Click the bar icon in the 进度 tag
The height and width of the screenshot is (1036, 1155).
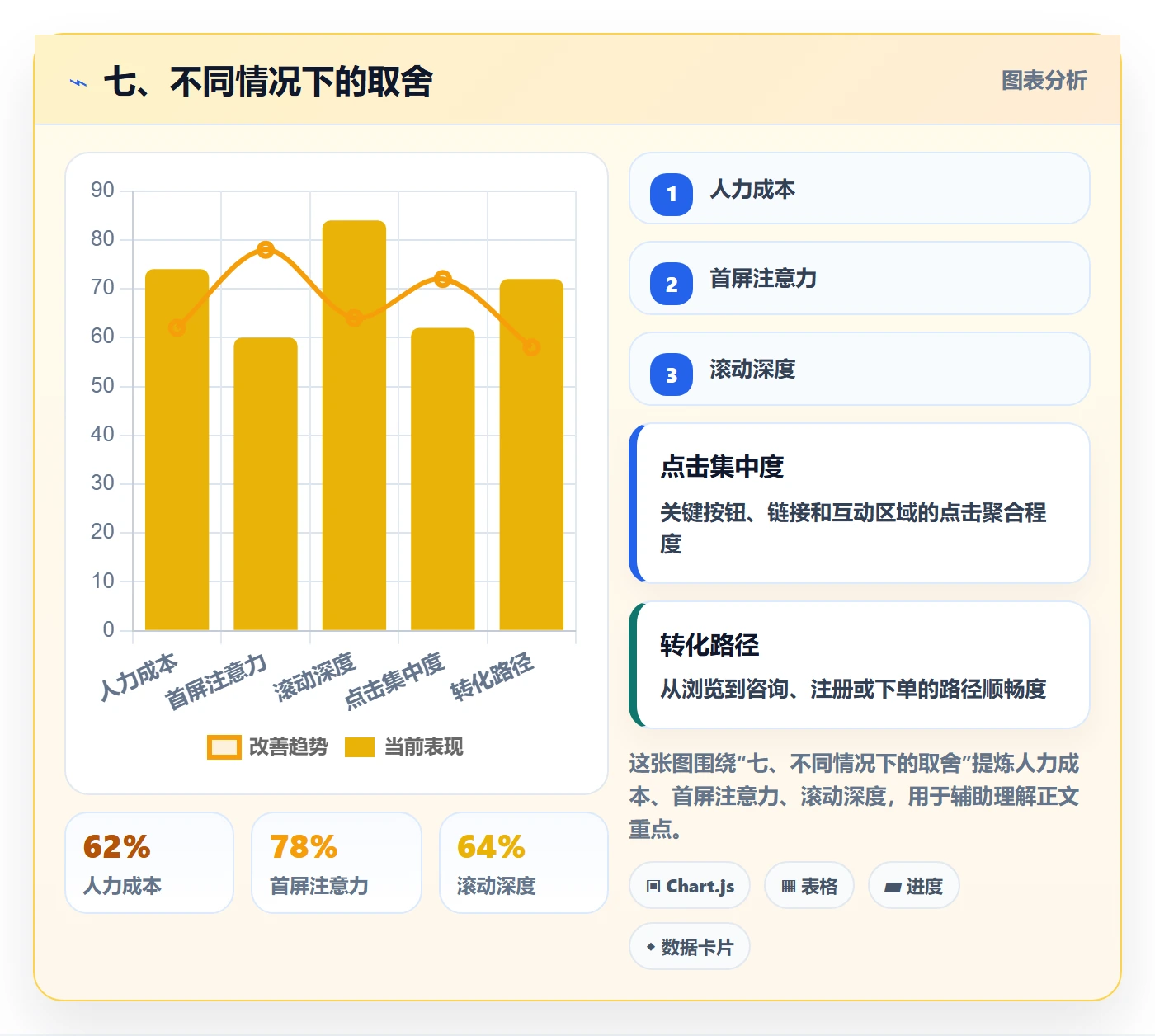[893, 888]
